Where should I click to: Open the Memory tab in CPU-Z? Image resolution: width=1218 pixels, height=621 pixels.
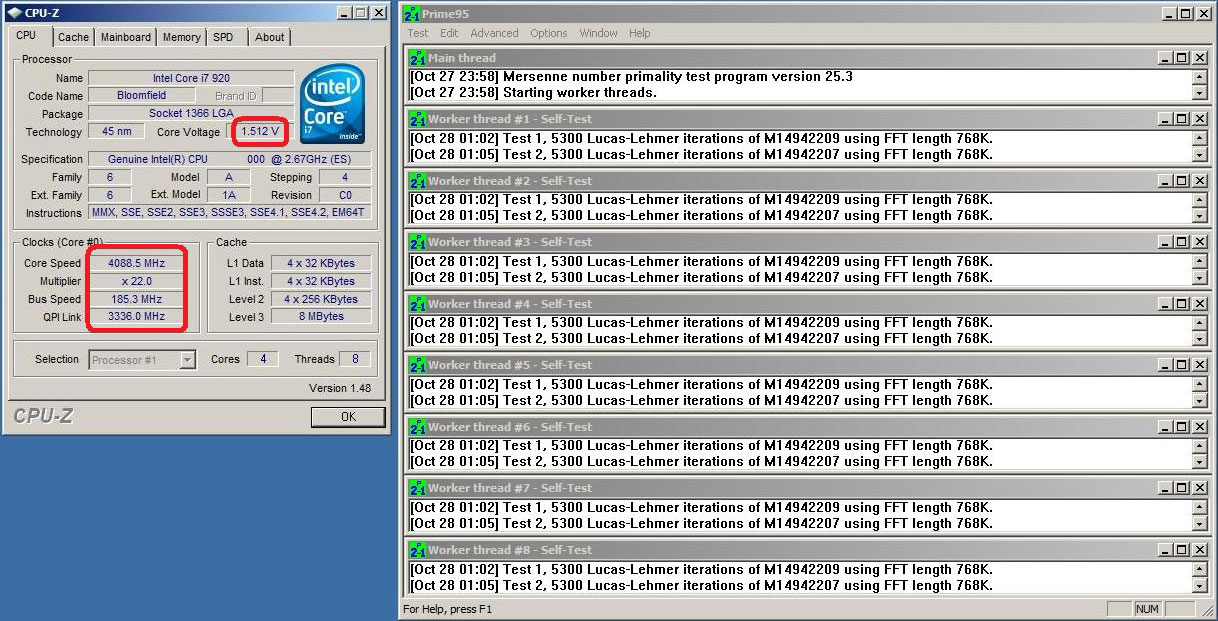181,37
